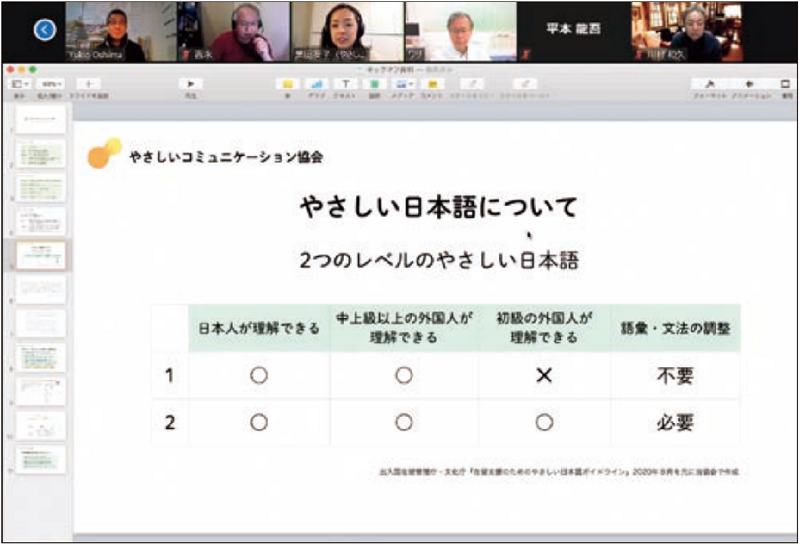Screen dimensions: 800x545
Task: Select slide 3 thumbnail in navigator
Action: [x=40, y=188]
